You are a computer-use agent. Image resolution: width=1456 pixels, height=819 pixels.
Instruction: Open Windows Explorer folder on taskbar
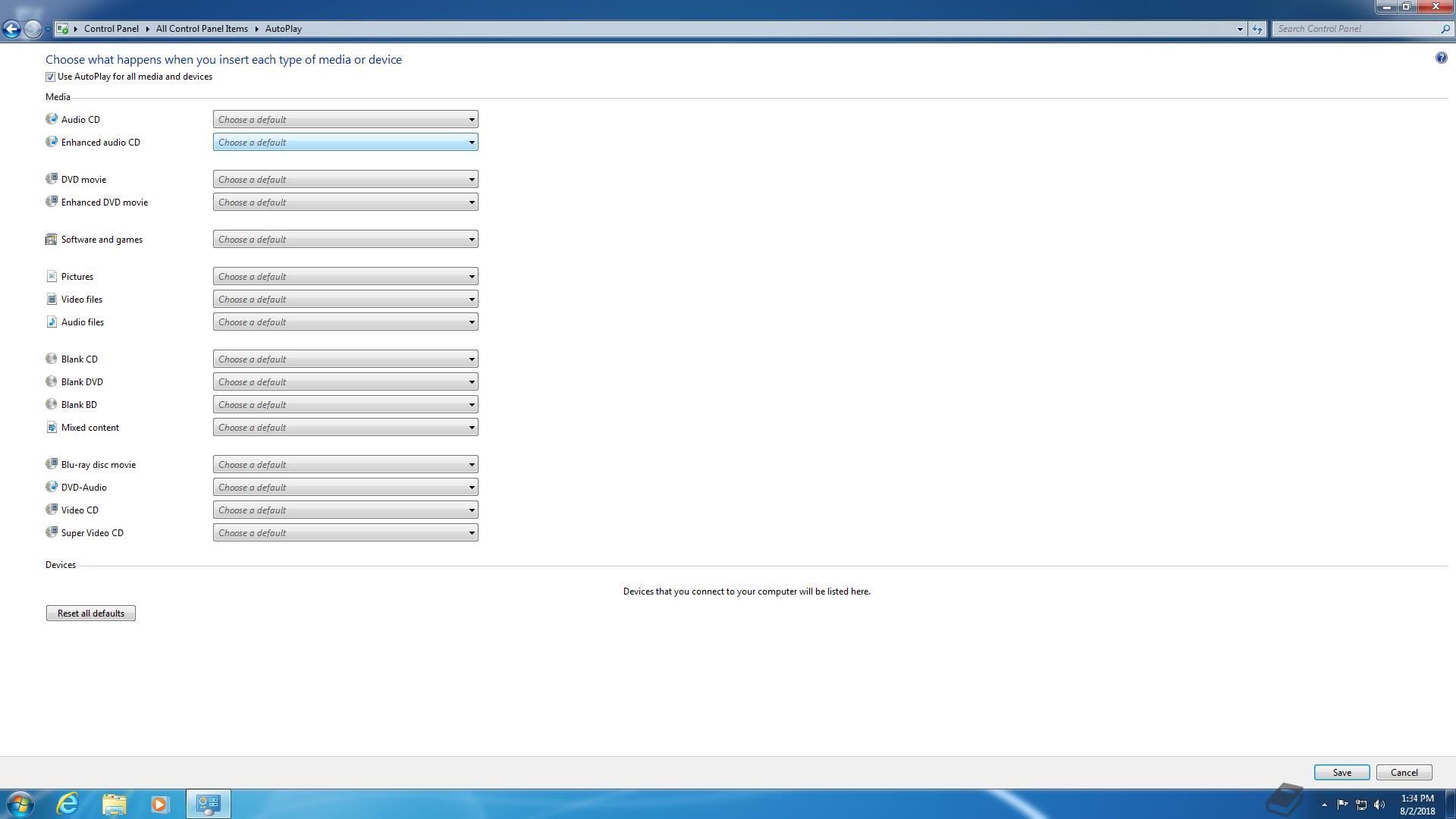pyautogui.click(x=115, y=804)
